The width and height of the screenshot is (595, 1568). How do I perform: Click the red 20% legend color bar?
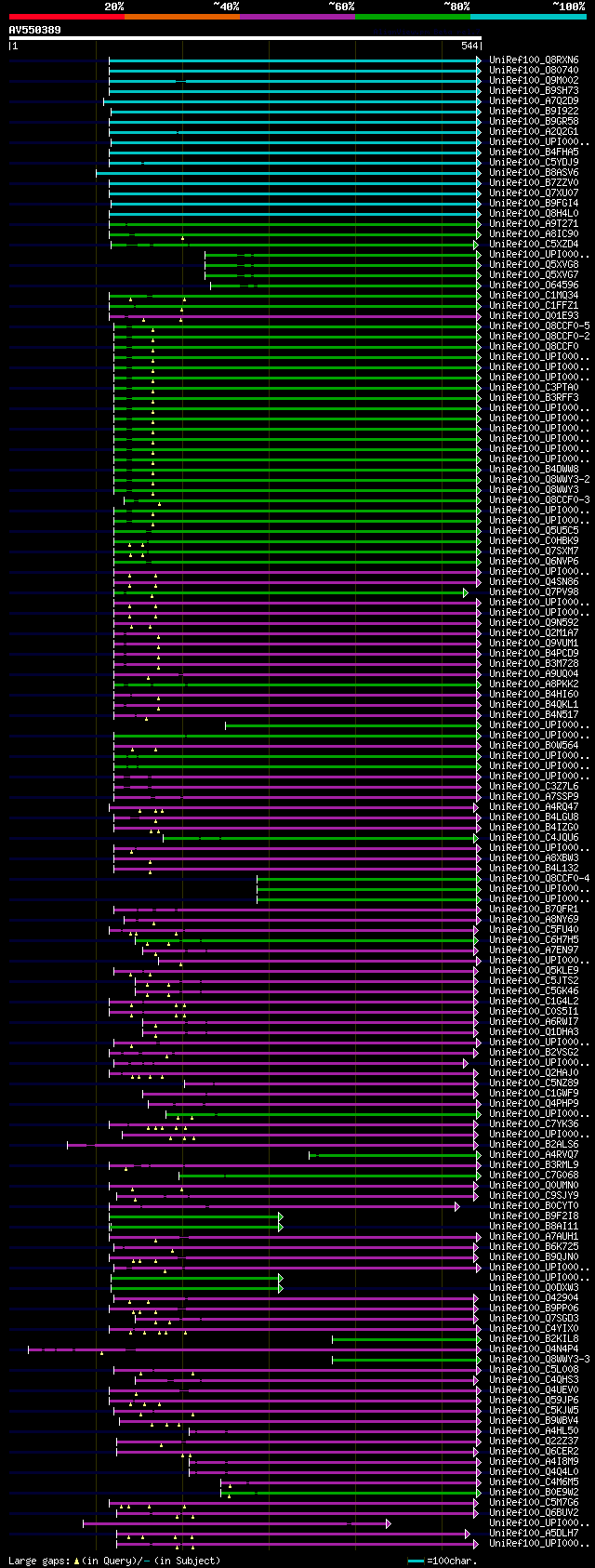pyautogui.click(x=67, y=17)
